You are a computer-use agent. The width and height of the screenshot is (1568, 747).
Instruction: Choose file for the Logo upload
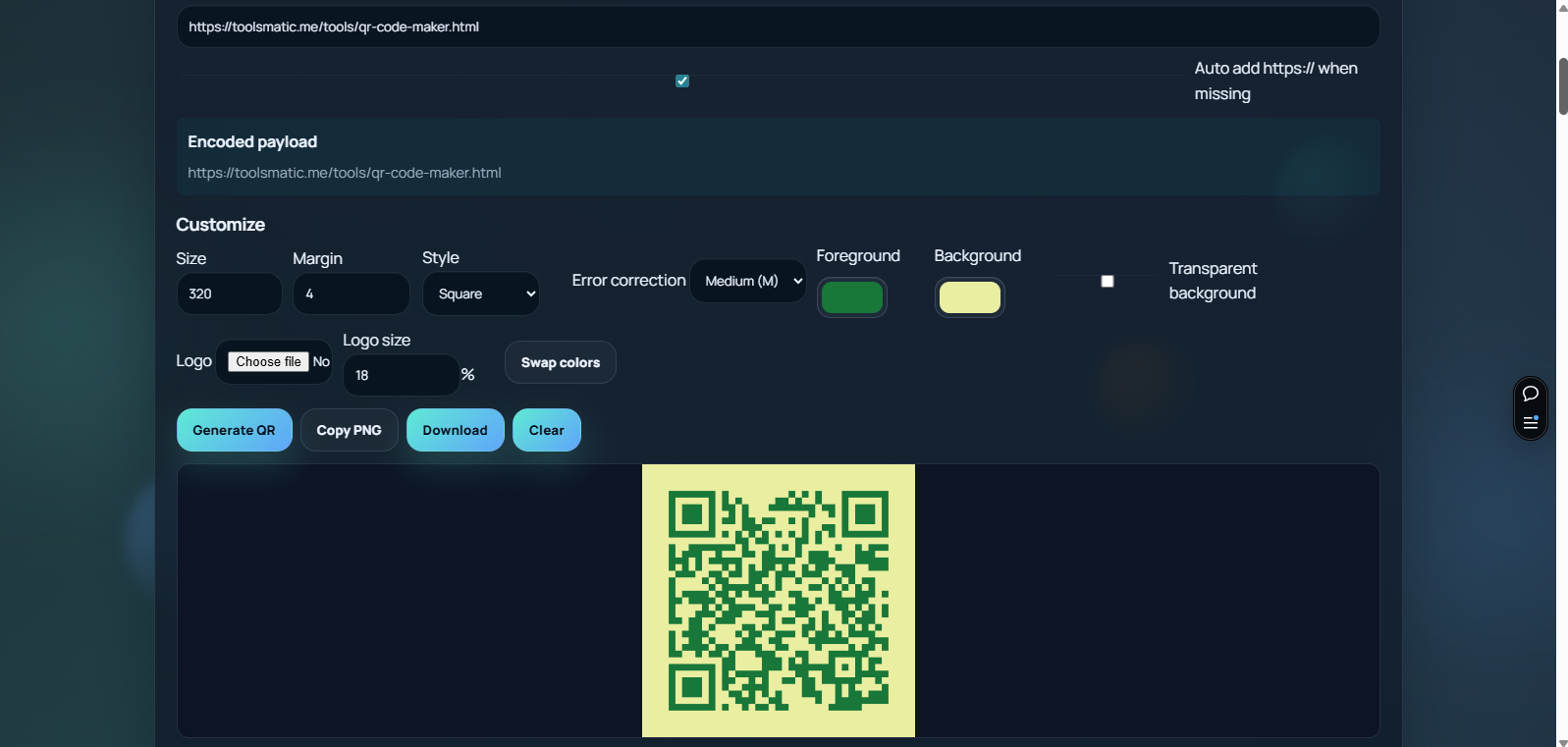tap(269, 361)
